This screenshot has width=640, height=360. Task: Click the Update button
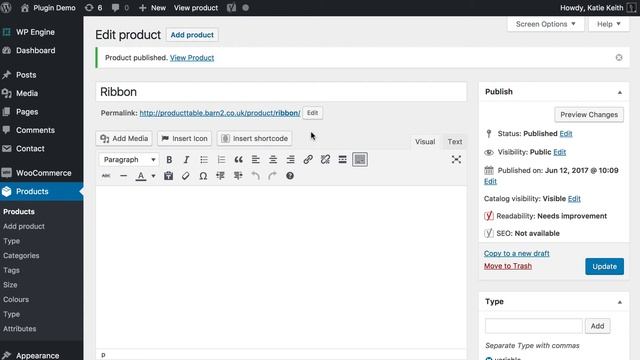(604, 267)
